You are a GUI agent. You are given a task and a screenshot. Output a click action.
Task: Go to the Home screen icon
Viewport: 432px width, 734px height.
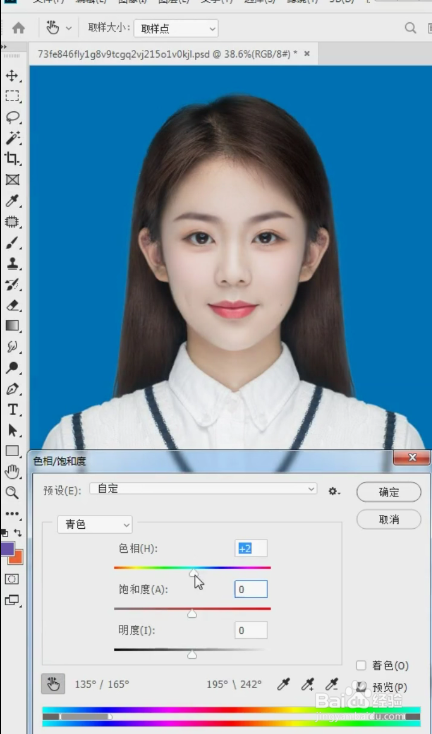click(x=18, y=28)
